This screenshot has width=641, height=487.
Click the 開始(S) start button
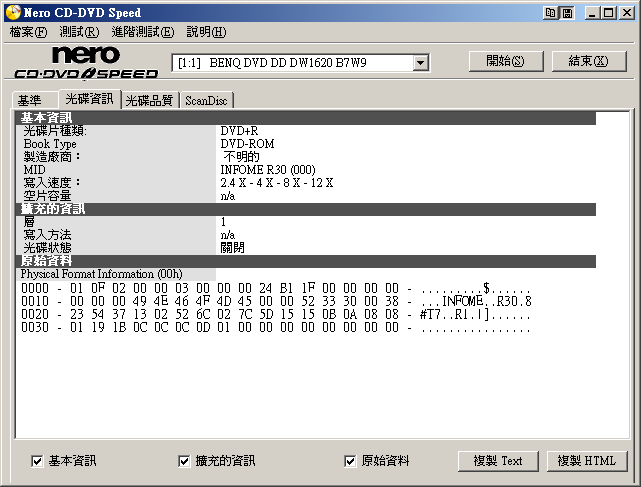coord(506,61)
